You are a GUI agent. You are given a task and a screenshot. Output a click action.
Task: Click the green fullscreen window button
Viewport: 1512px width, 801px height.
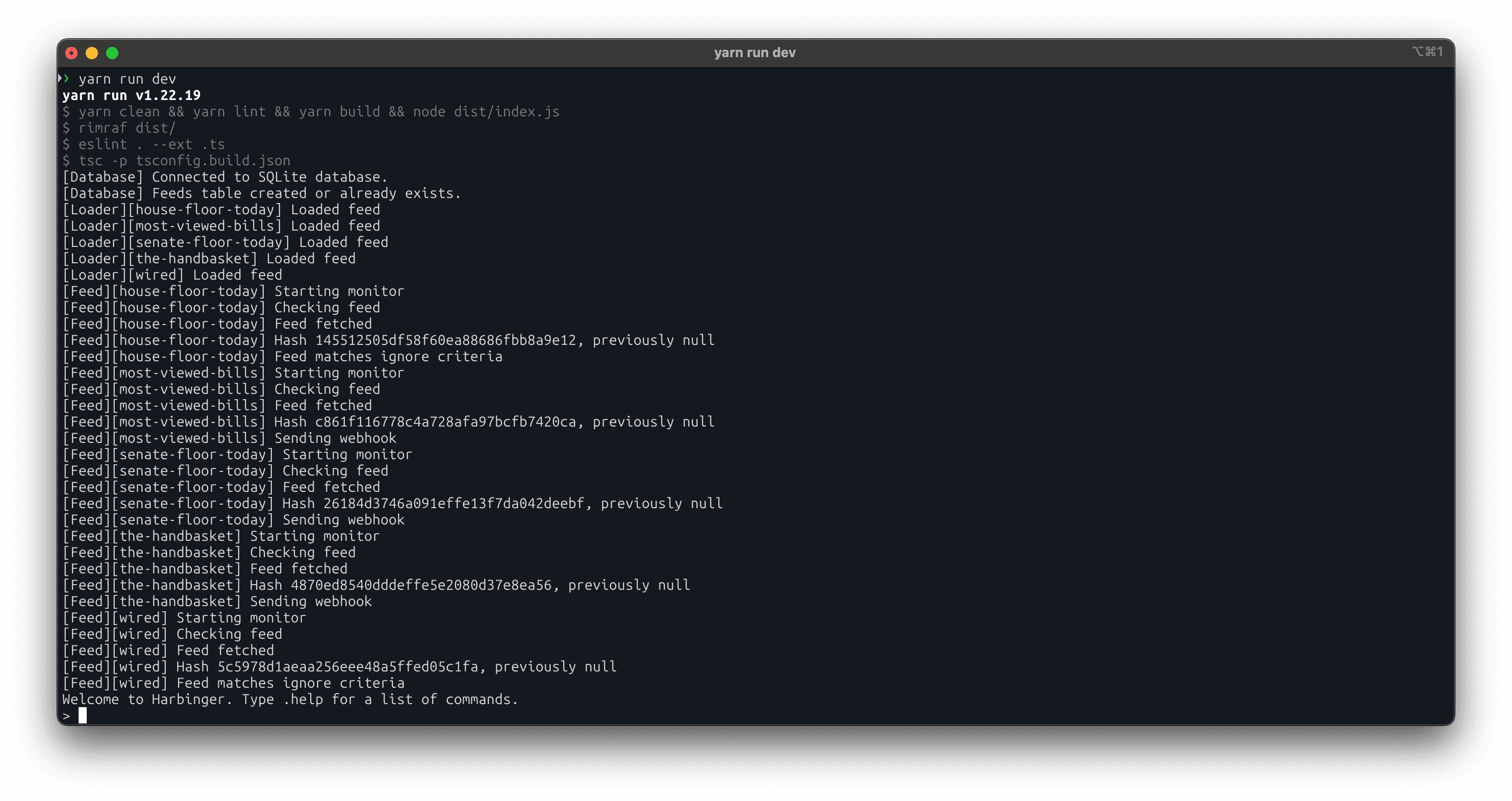tap(112, 54)
